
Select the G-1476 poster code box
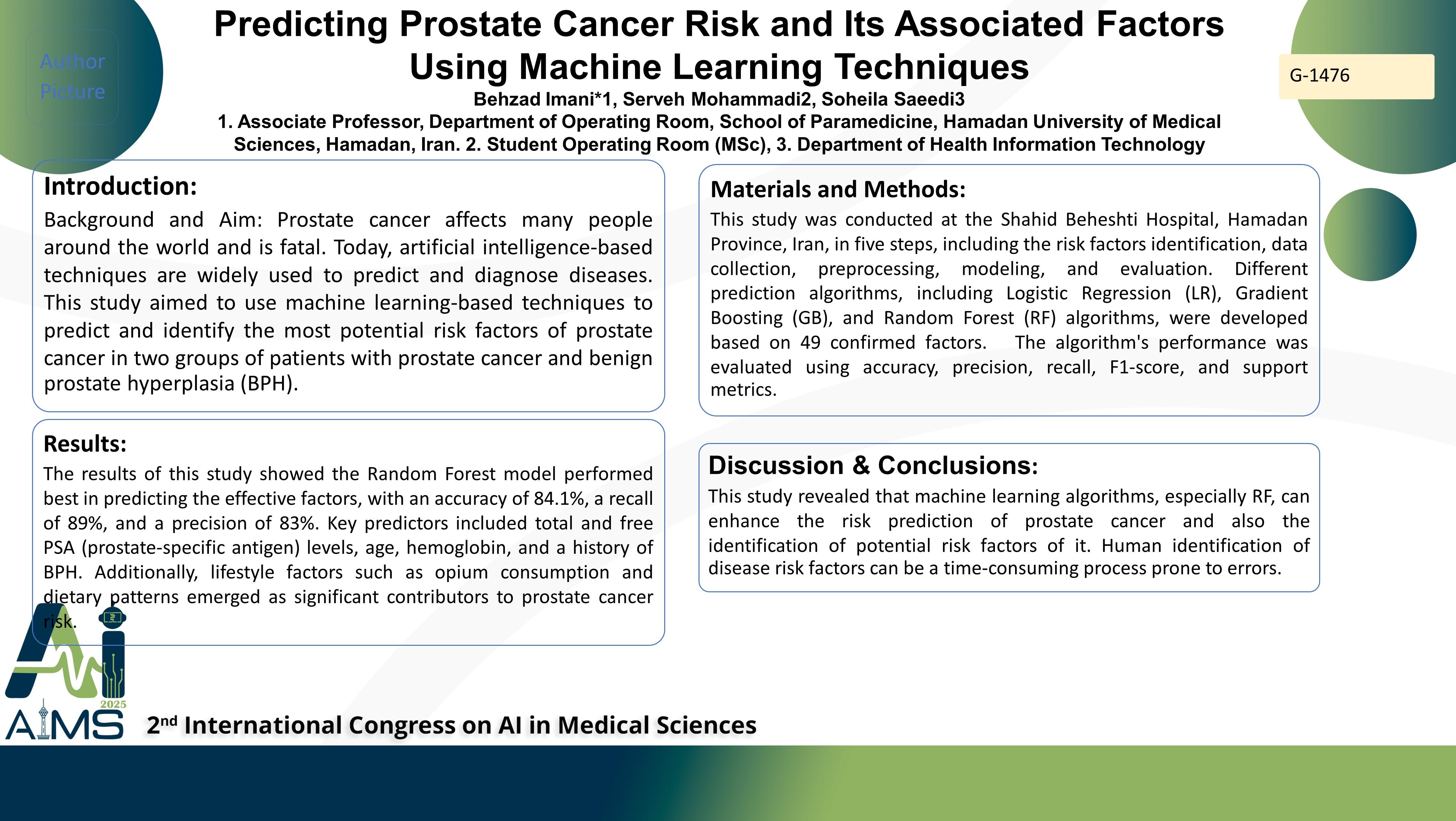(1357, 76)
